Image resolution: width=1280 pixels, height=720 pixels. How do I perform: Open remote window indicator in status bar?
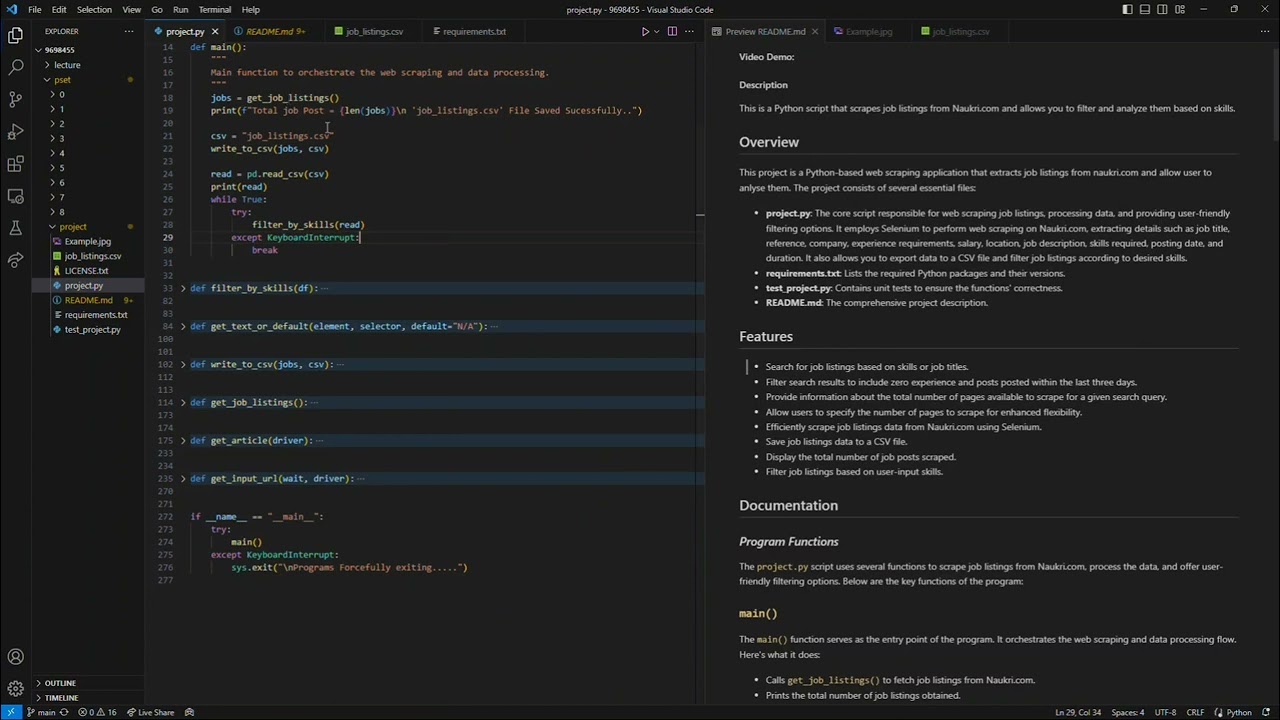(x=11, y=712)
